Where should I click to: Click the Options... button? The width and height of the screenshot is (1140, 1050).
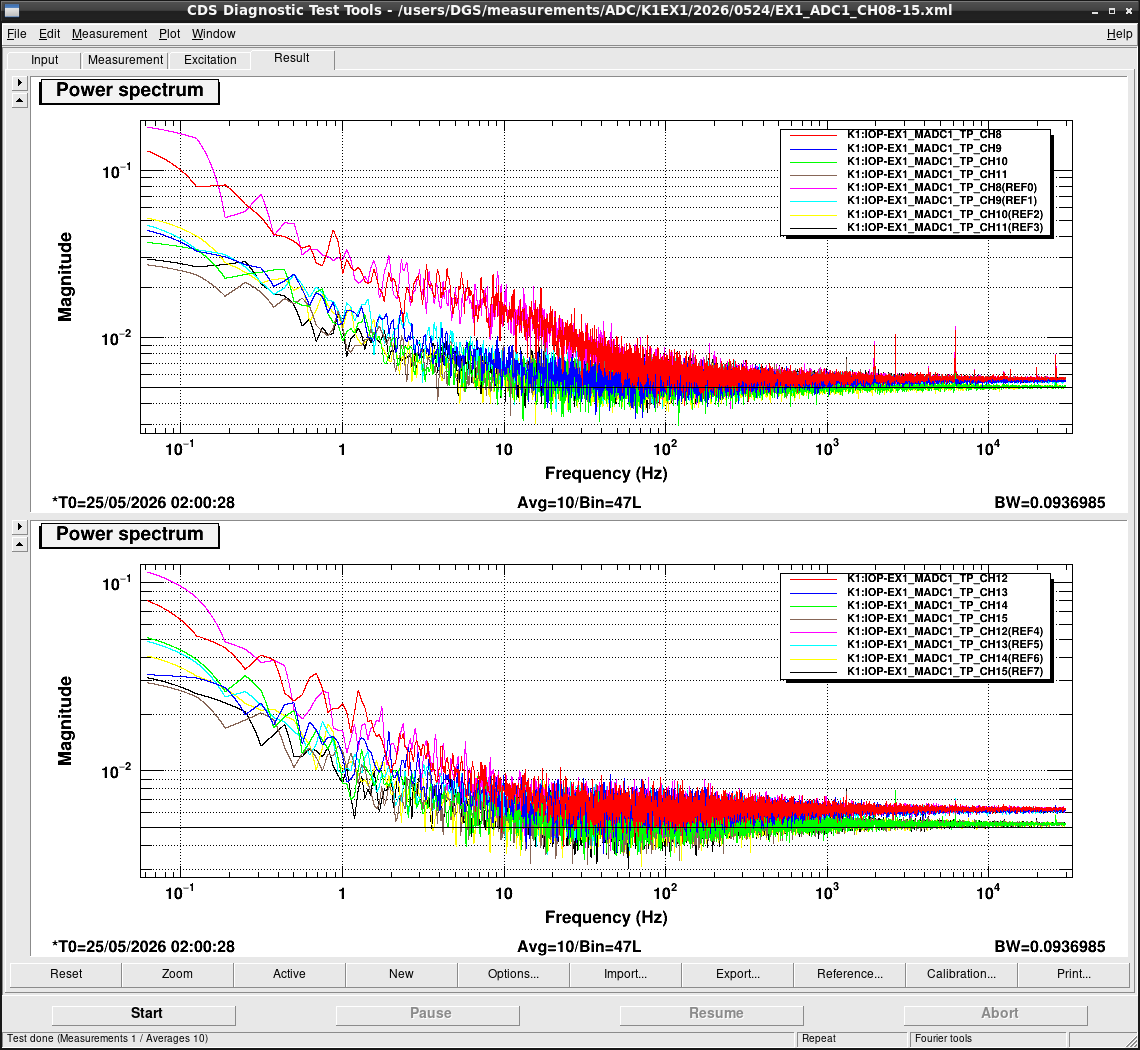click(x=513, y=974)
